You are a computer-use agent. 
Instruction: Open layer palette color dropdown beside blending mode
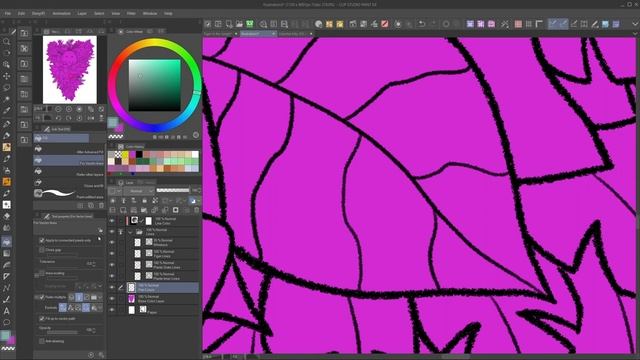(115, 191)
